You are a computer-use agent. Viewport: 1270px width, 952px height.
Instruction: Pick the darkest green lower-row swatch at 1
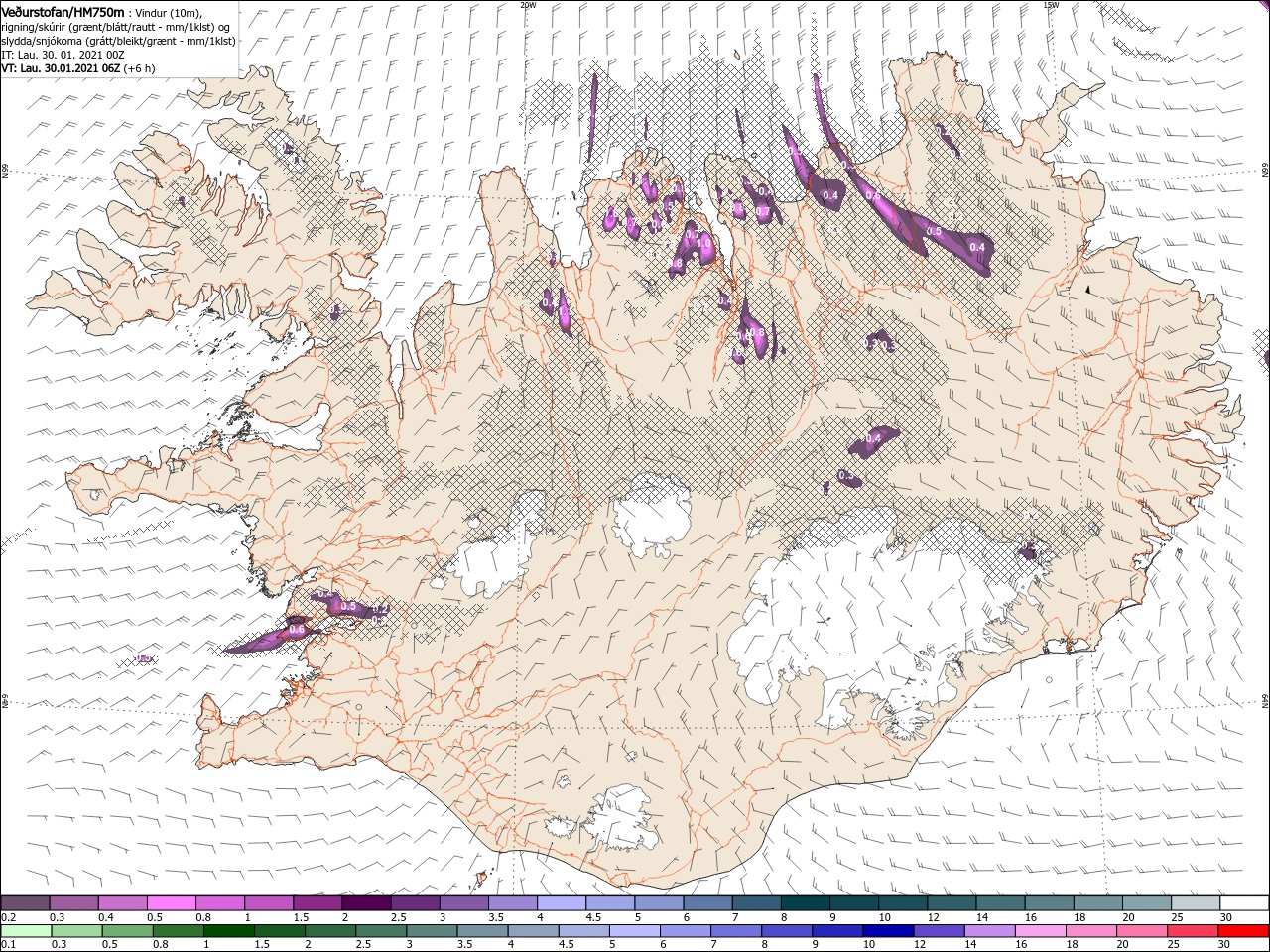click(x=228, y=931)
